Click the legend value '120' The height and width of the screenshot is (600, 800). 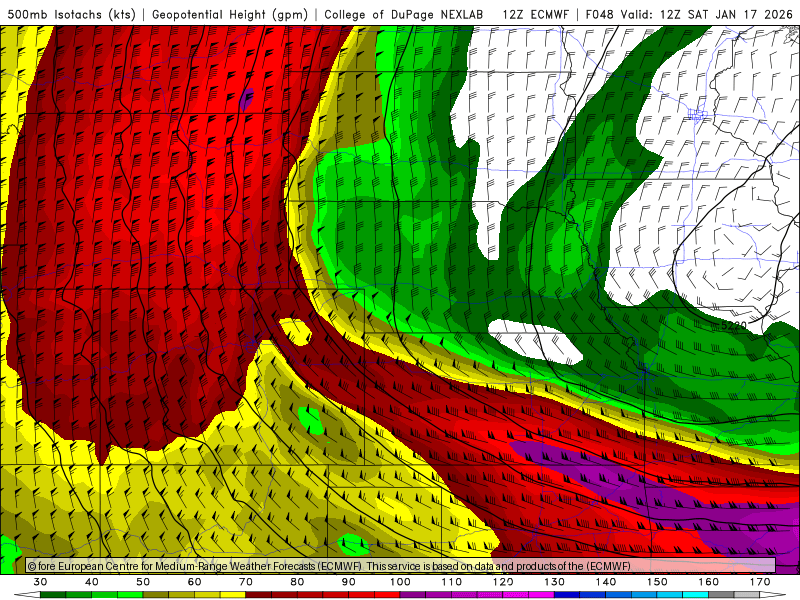point(503,582)
